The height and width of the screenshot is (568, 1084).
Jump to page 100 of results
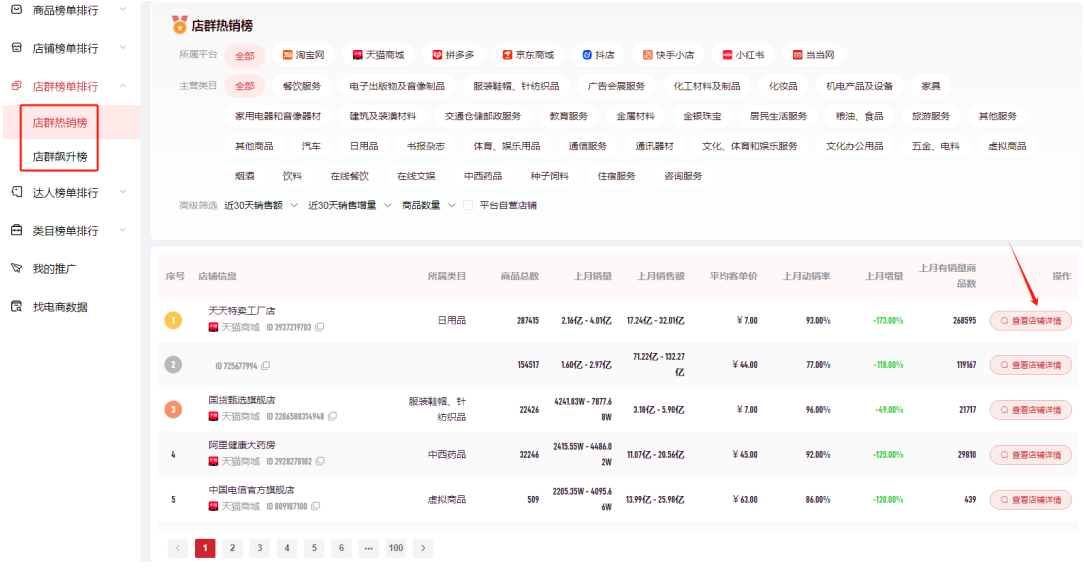click(x=395, y=548)
